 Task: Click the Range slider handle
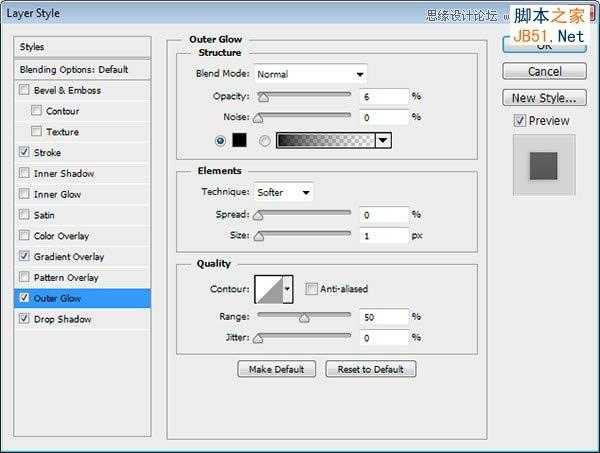pyautogui.click(x=304, y=318)
